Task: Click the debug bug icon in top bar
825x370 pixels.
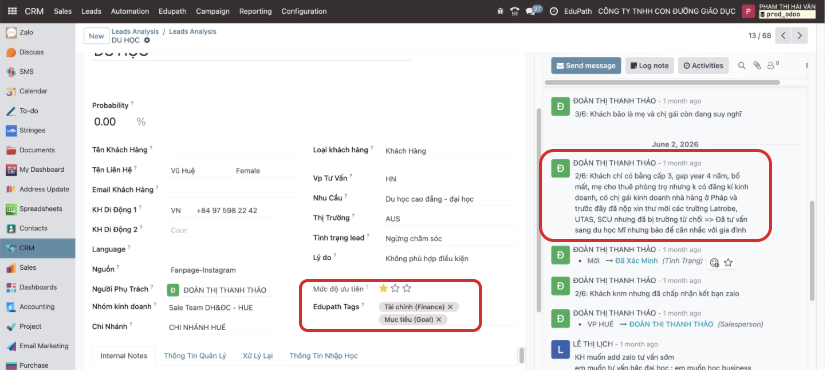Action: [500, 11]
